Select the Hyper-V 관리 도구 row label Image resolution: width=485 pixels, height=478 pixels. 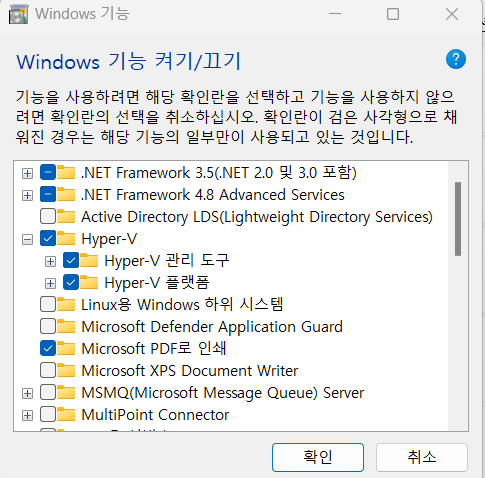point(167,261)
